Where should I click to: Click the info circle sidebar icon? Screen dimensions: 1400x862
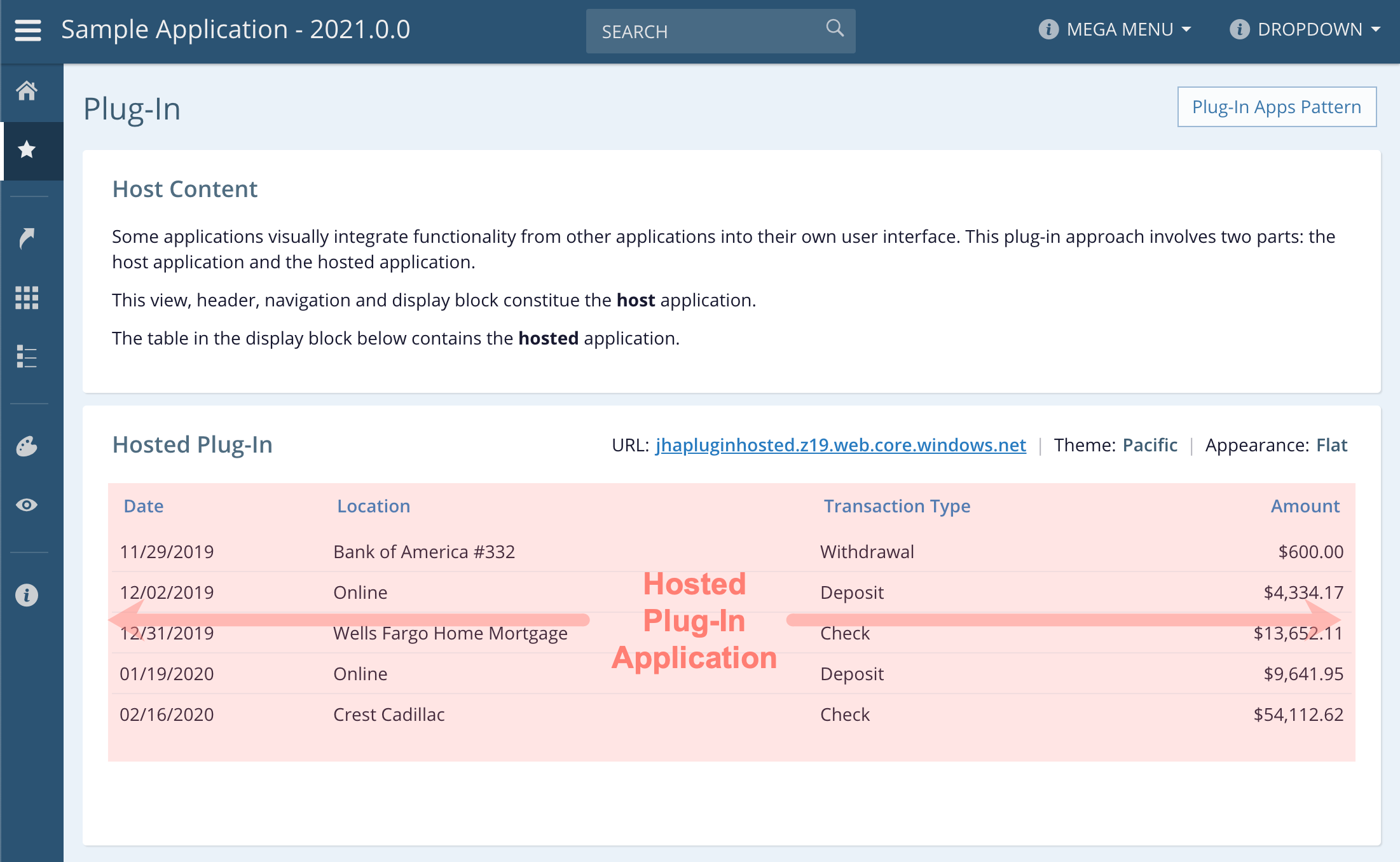(27, 595)
